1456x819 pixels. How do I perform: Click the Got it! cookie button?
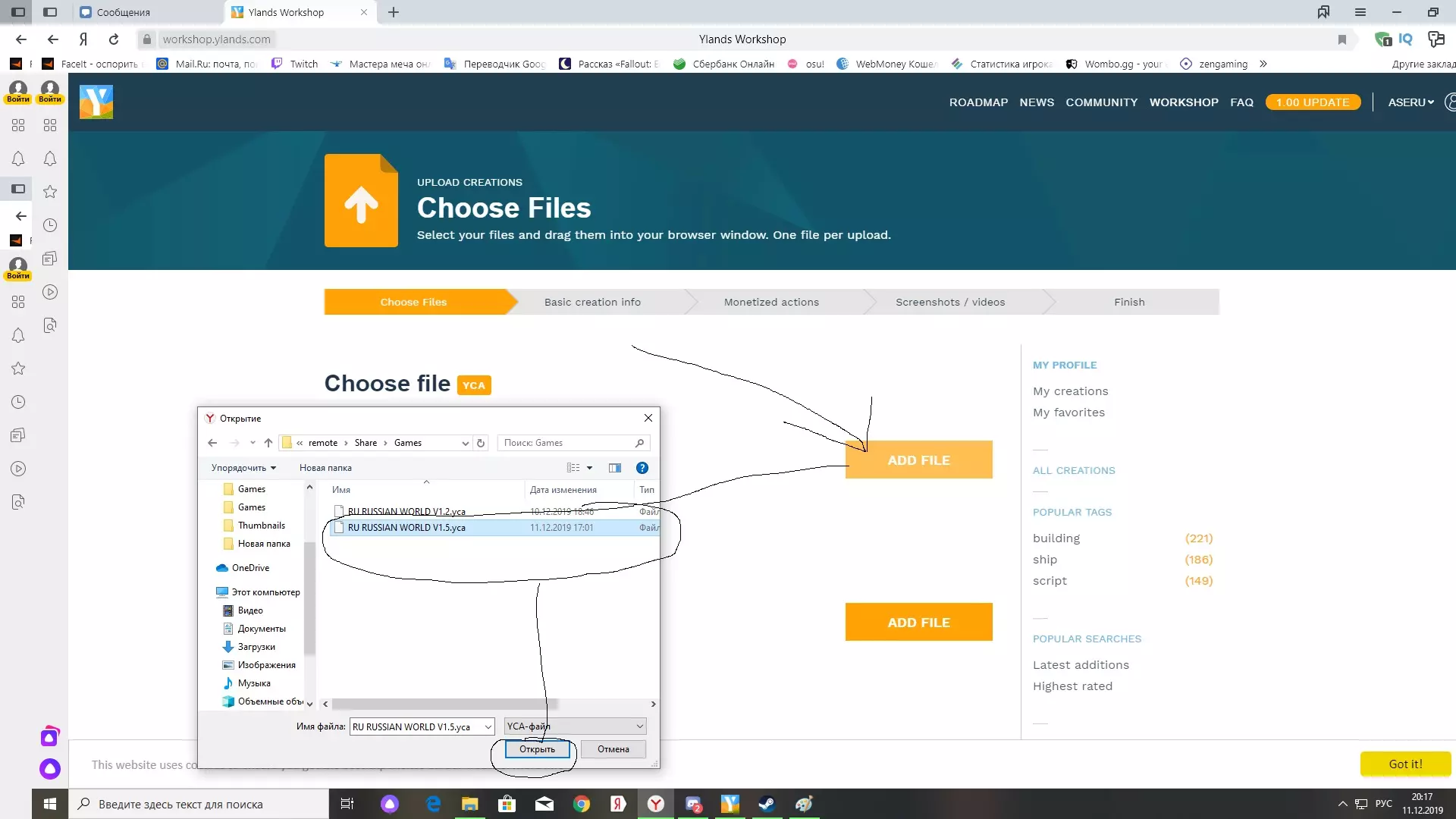tap(1404, 764)
